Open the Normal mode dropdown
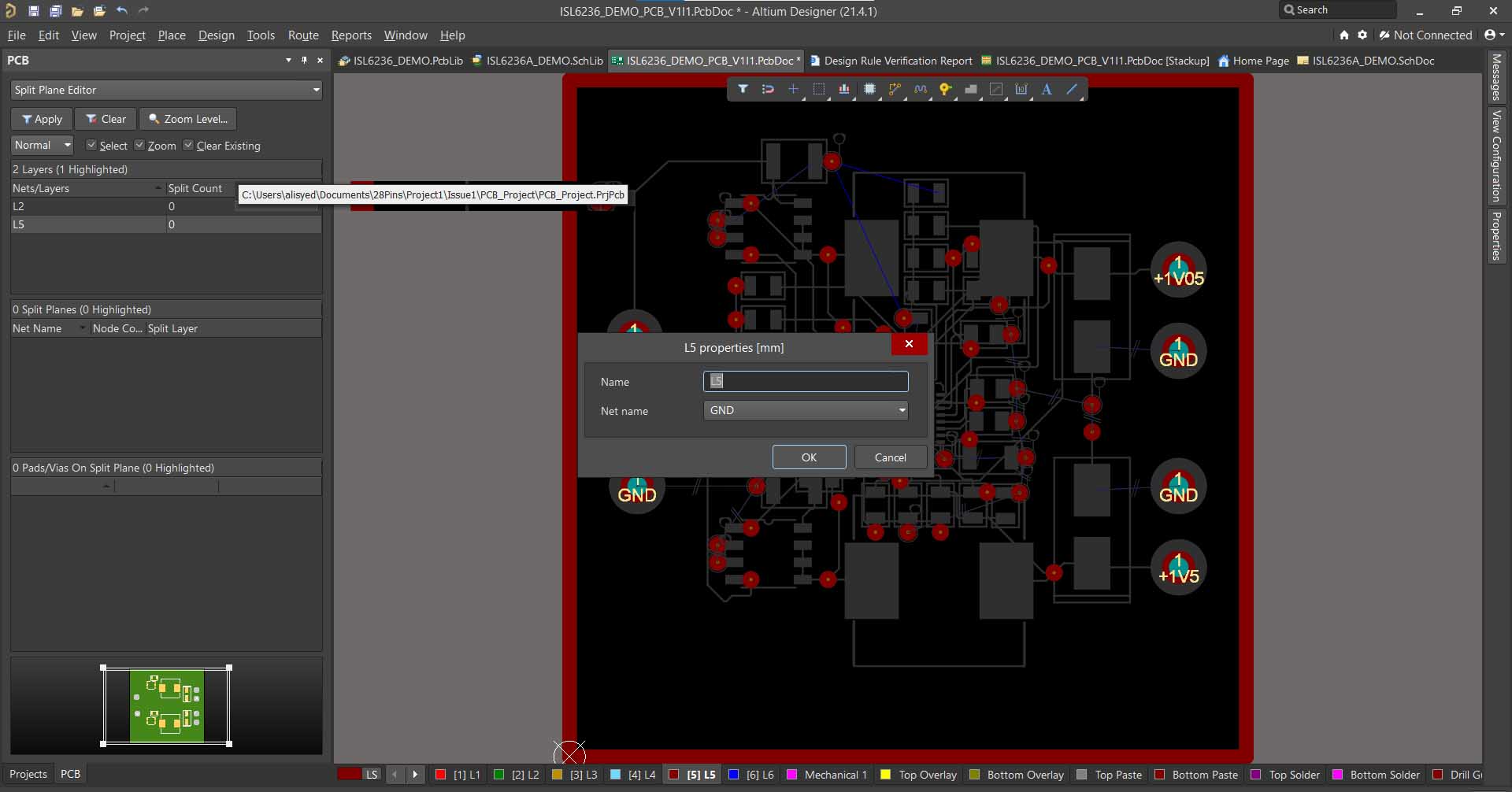Viewport: 1512px width, 792px height. click(x=43, y=145)
